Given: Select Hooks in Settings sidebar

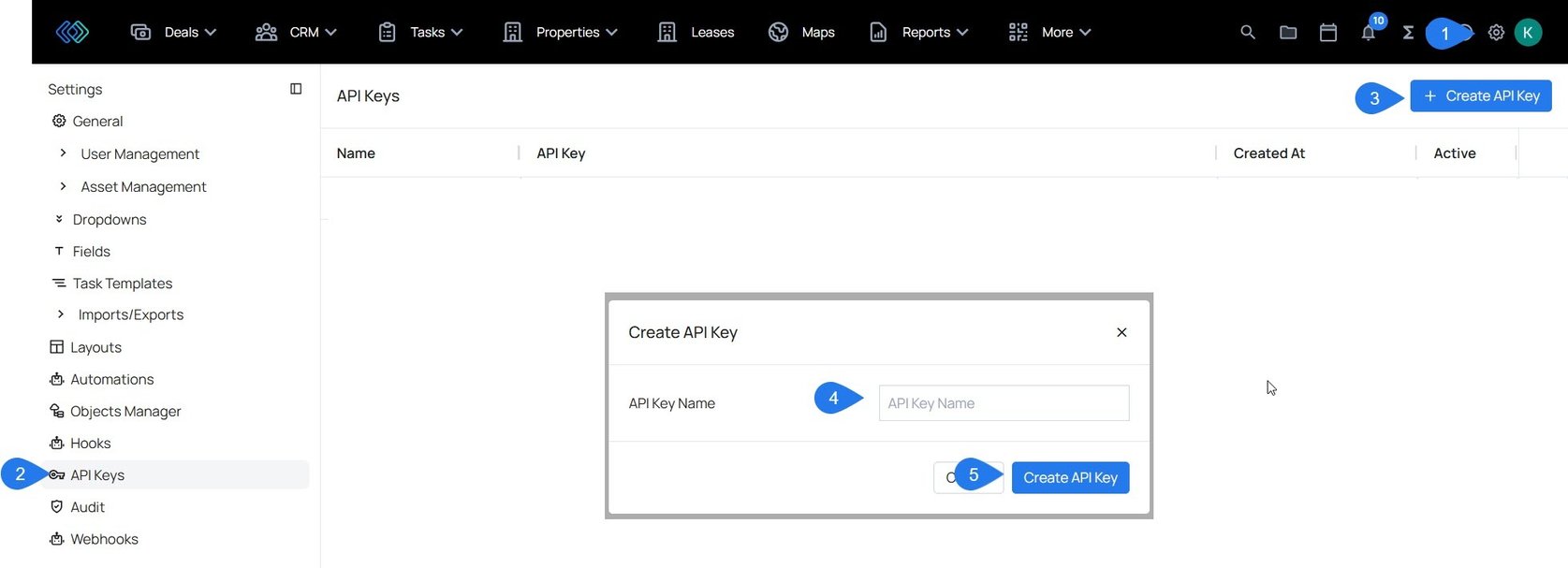Looking at the screenshot, I should 91,443.
